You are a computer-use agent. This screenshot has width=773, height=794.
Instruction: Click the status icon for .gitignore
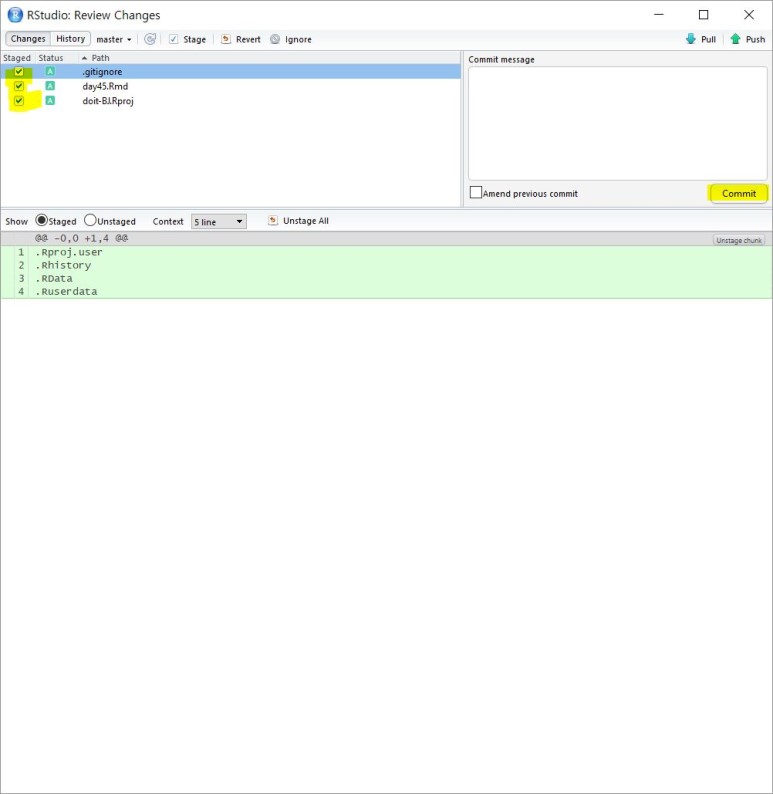(x=50, y=71)
